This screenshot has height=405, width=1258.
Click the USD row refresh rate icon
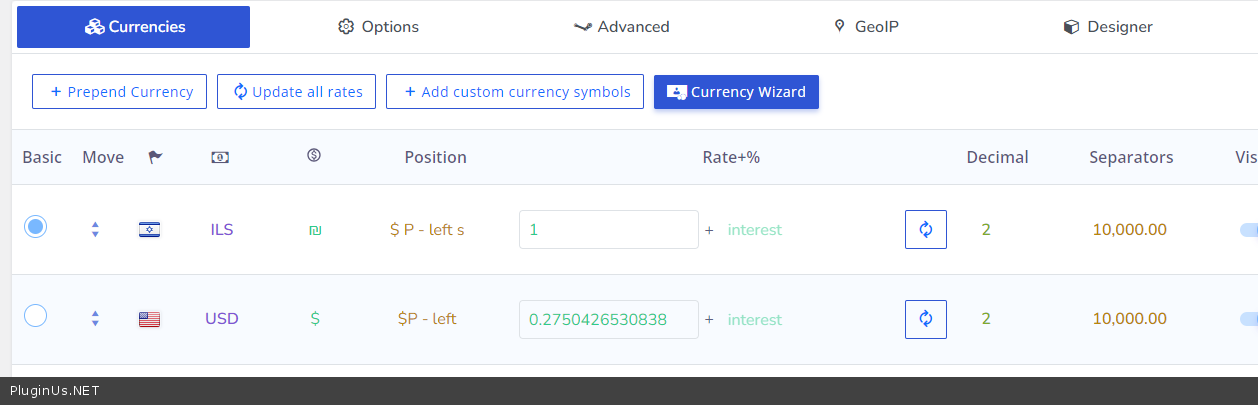925,320
